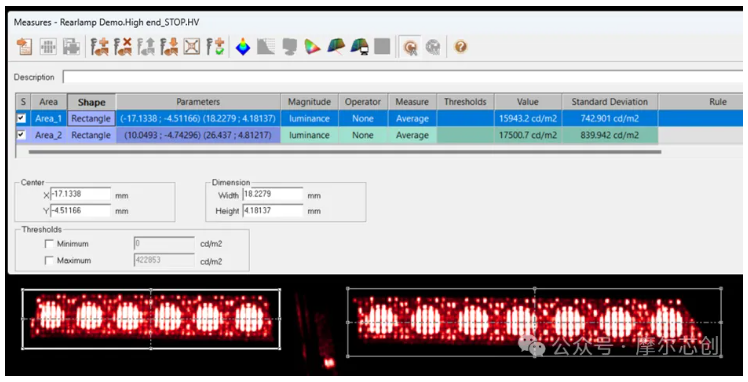Click the blue diamond false color icon
The image size is (748, 382).
pos(243,47)
